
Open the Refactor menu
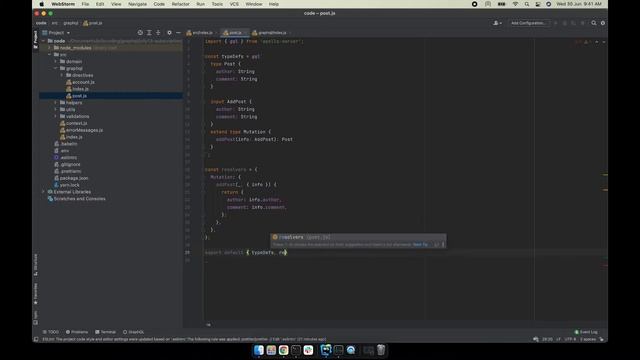180,4
